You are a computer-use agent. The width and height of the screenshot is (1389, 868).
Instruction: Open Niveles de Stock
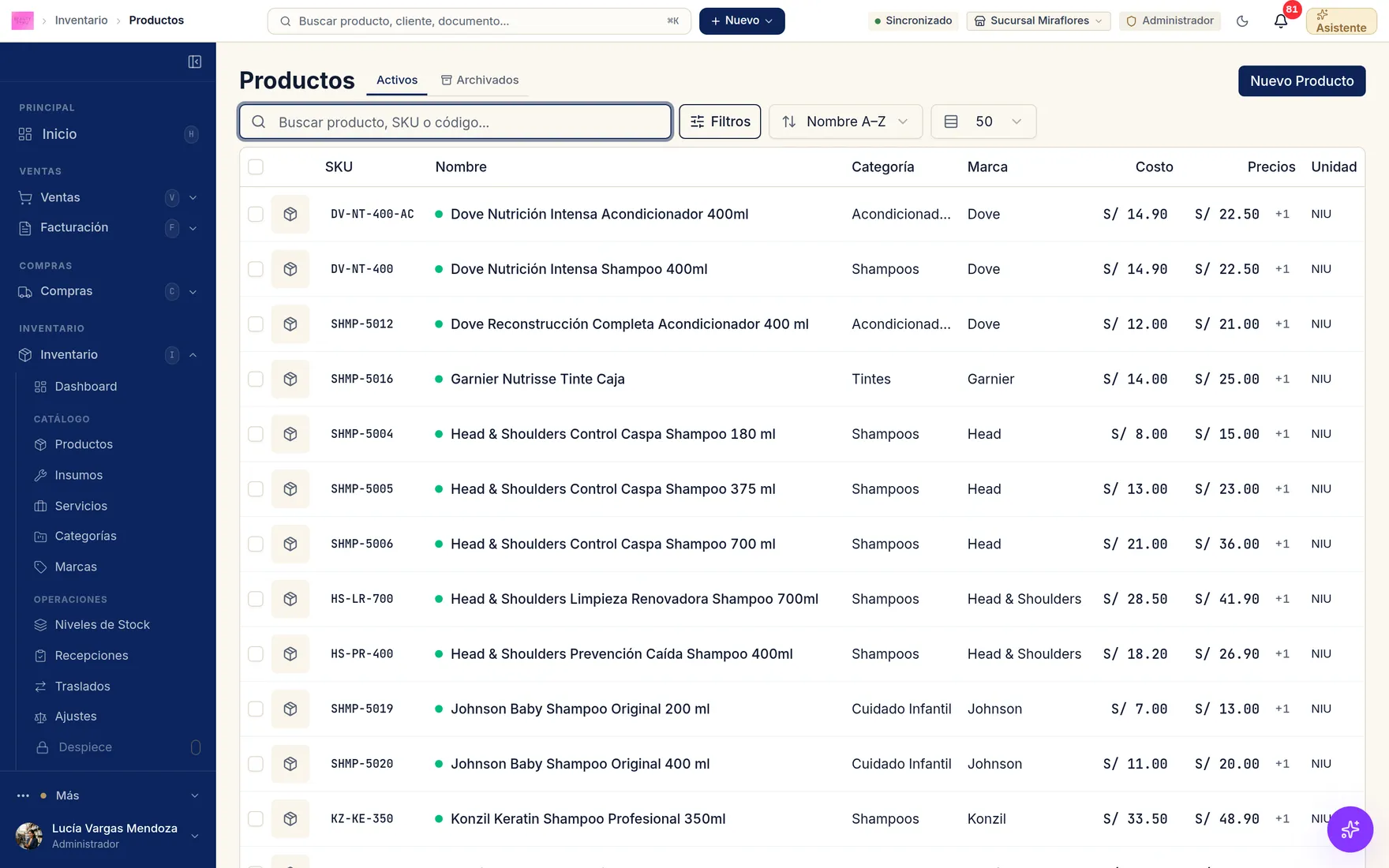(x=103, y=624)
